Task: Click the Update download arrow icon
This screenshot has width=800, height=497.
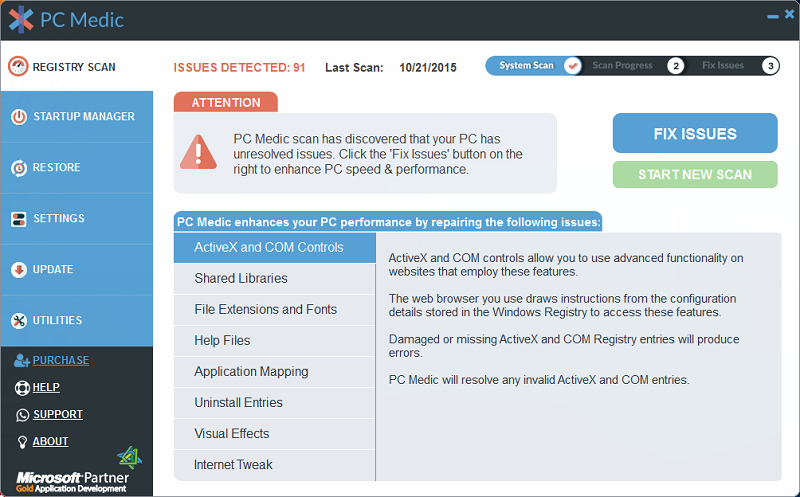Action: [18, 270]
